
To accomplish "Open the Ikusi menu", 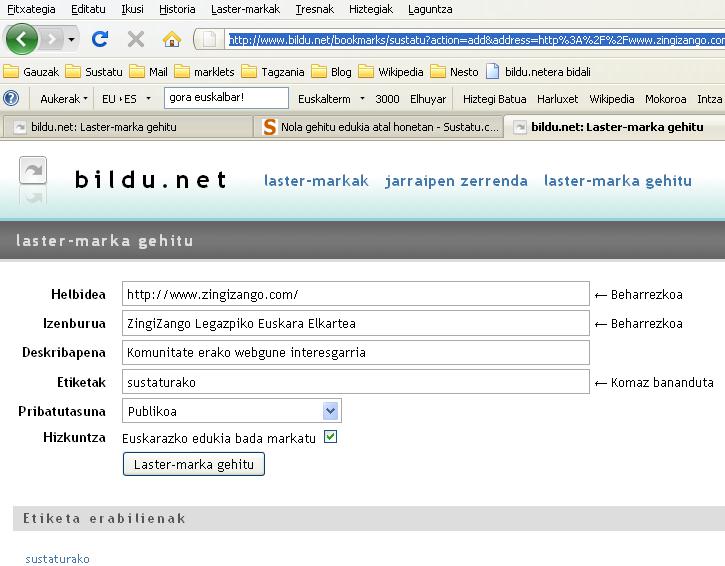I will [x=132, y=9].
